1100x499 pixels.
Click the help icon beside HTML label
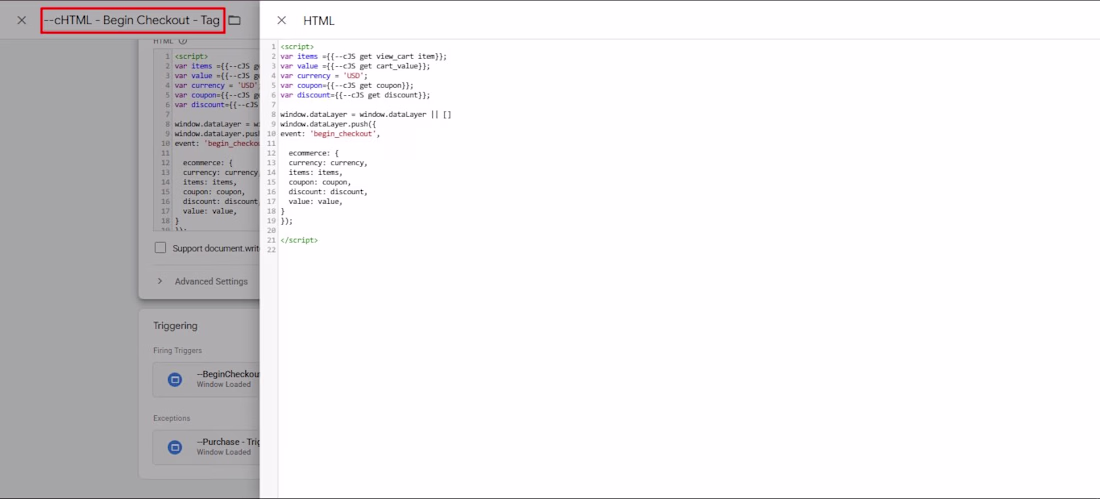tap(183, 41)
